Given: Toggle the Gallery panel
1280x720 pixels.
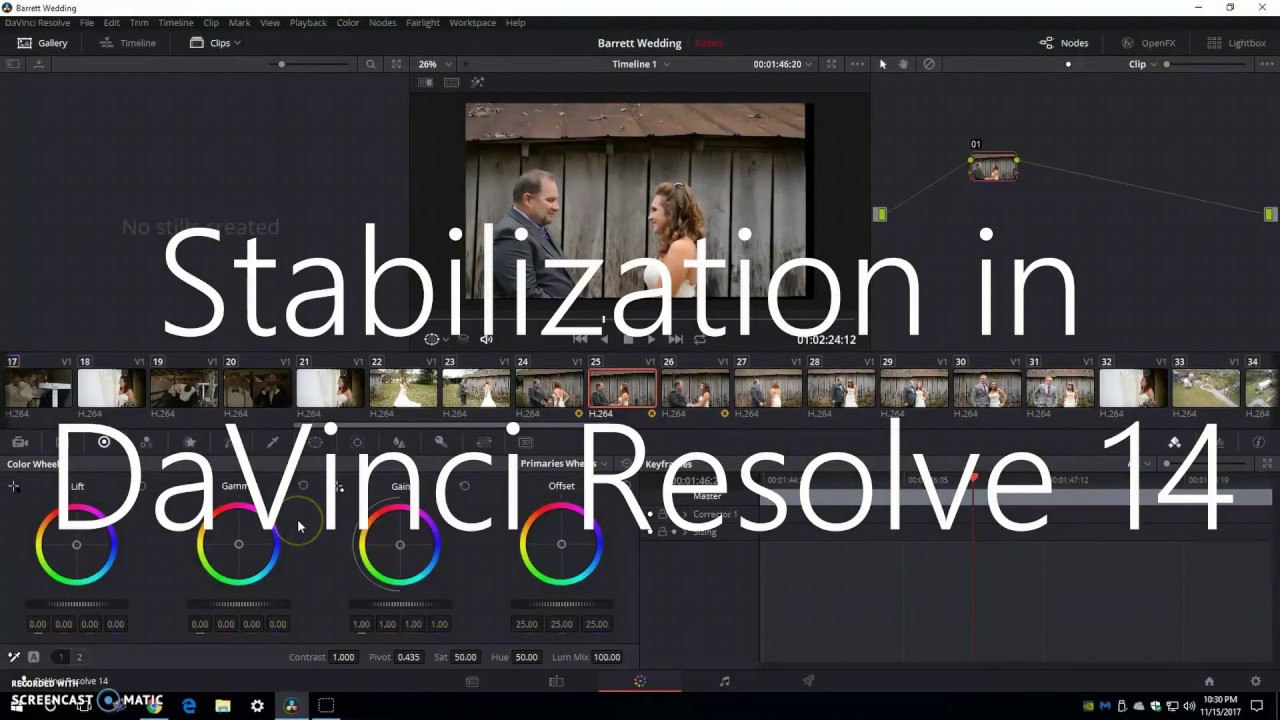Looking at the screenshot, I should pos(43,43).
